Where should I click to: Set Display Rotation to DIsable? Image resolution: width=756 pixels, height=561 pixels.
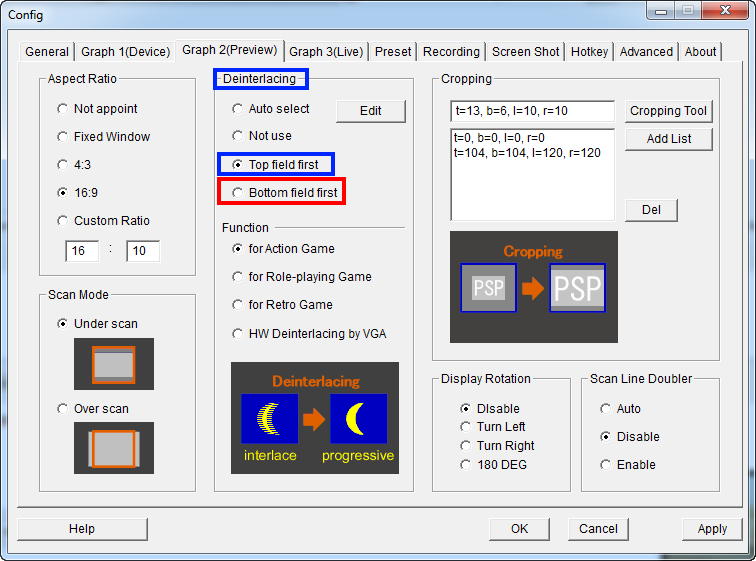coord(490,409)
